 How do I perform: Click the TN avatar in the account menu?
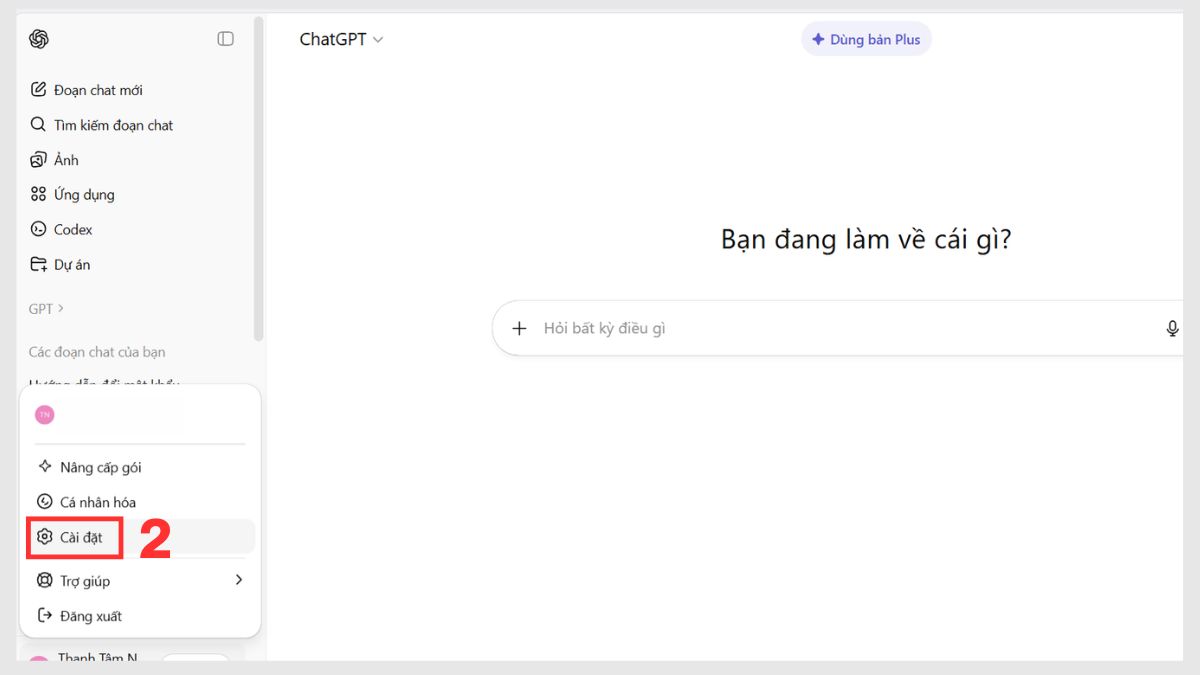(44, 413)
